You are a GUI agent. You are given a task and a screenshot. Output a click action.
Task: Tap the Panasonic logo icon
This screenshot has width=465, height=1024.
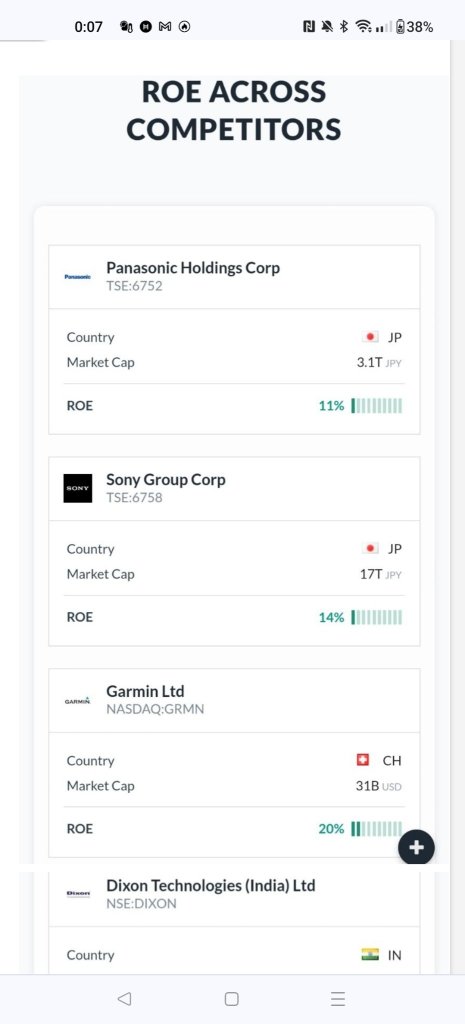78,276
